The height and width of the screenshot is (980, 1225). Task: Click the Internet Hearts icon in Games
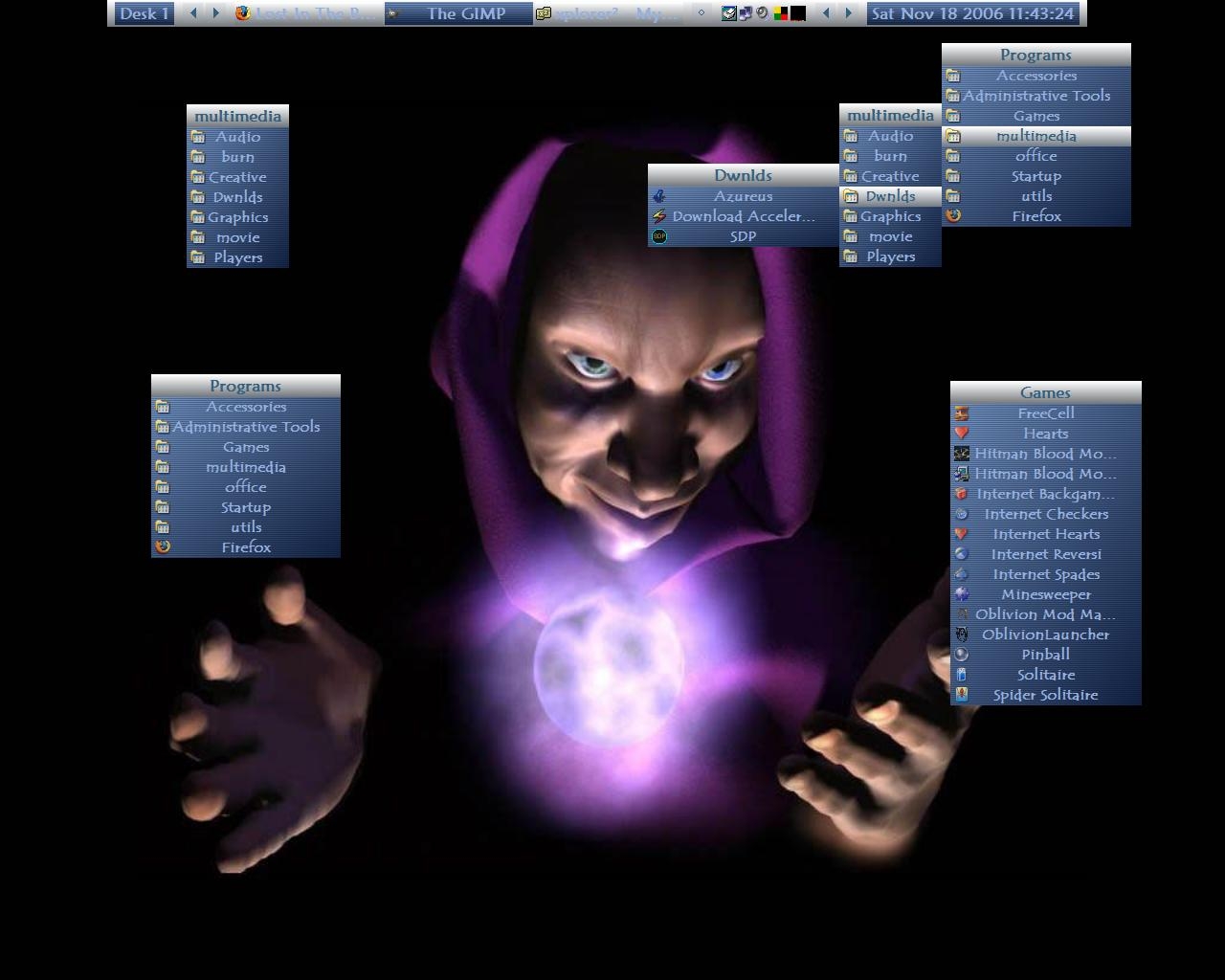click(x=962, y=534)
